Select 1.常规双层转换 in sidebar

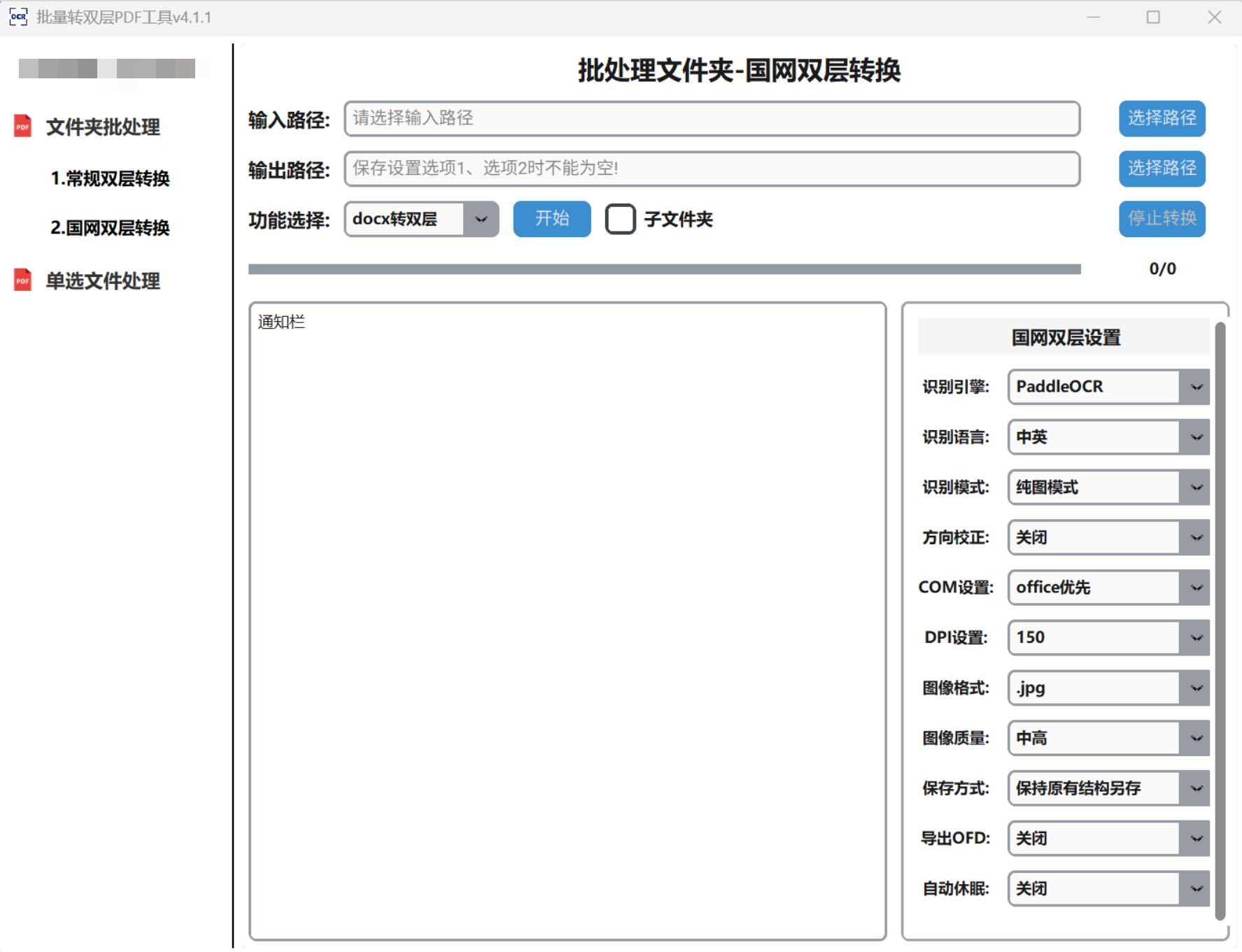pos(110,178)
